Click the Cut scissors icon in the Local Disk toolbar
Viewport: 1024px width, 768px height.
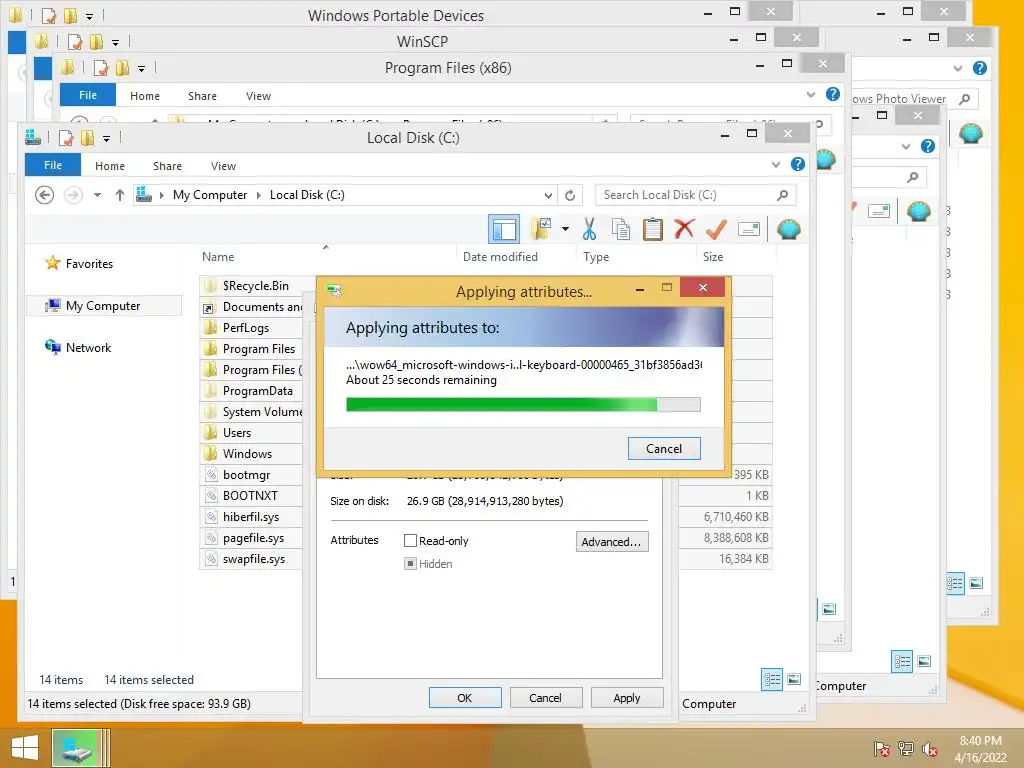coord(589,229)
